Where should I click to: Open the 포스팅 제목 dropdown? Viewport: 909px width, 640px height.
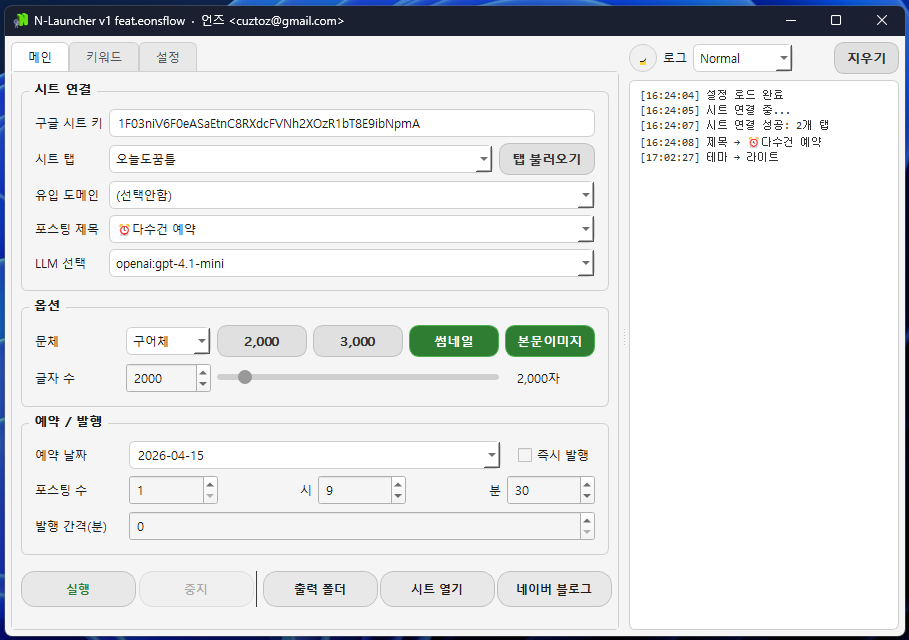point(351,230)
